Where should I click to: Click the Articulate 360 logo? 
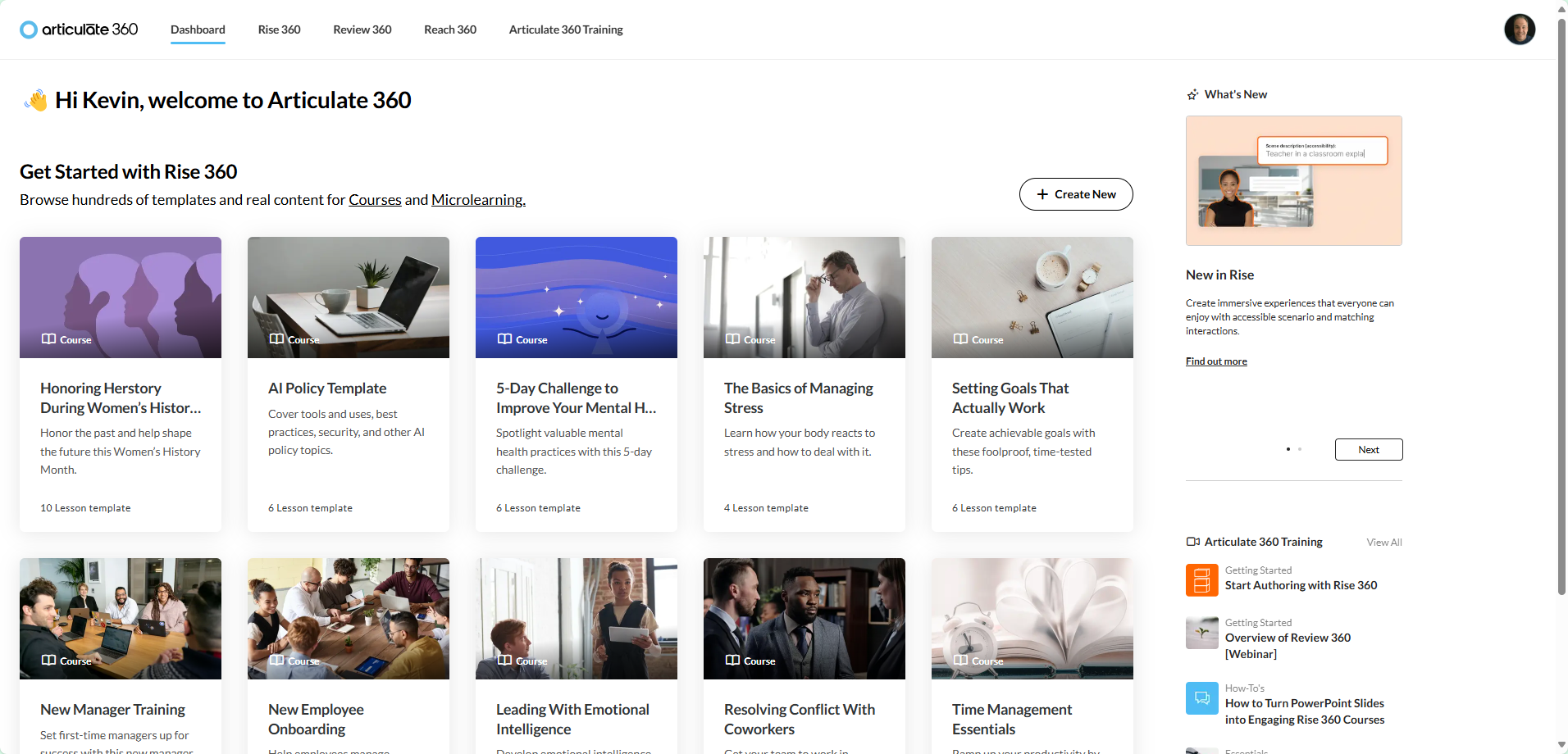click(x=79, y=30)
